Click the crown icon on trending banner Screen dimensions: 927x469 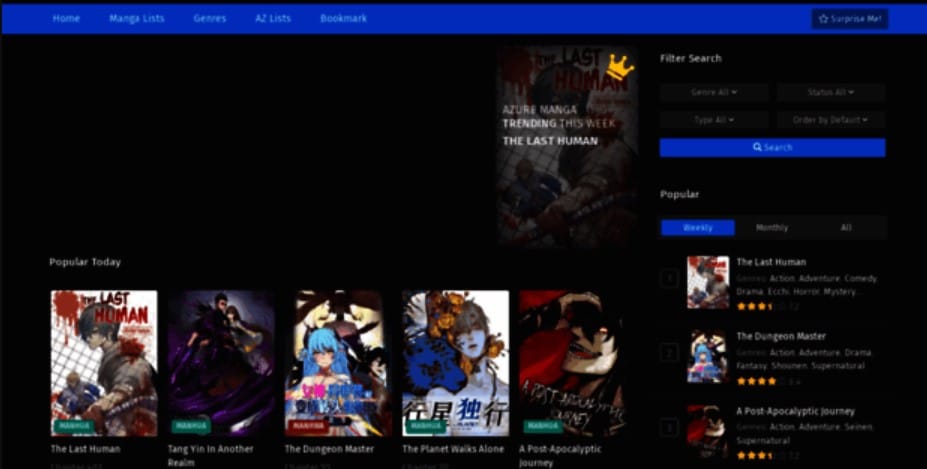[x=620, y=67]
